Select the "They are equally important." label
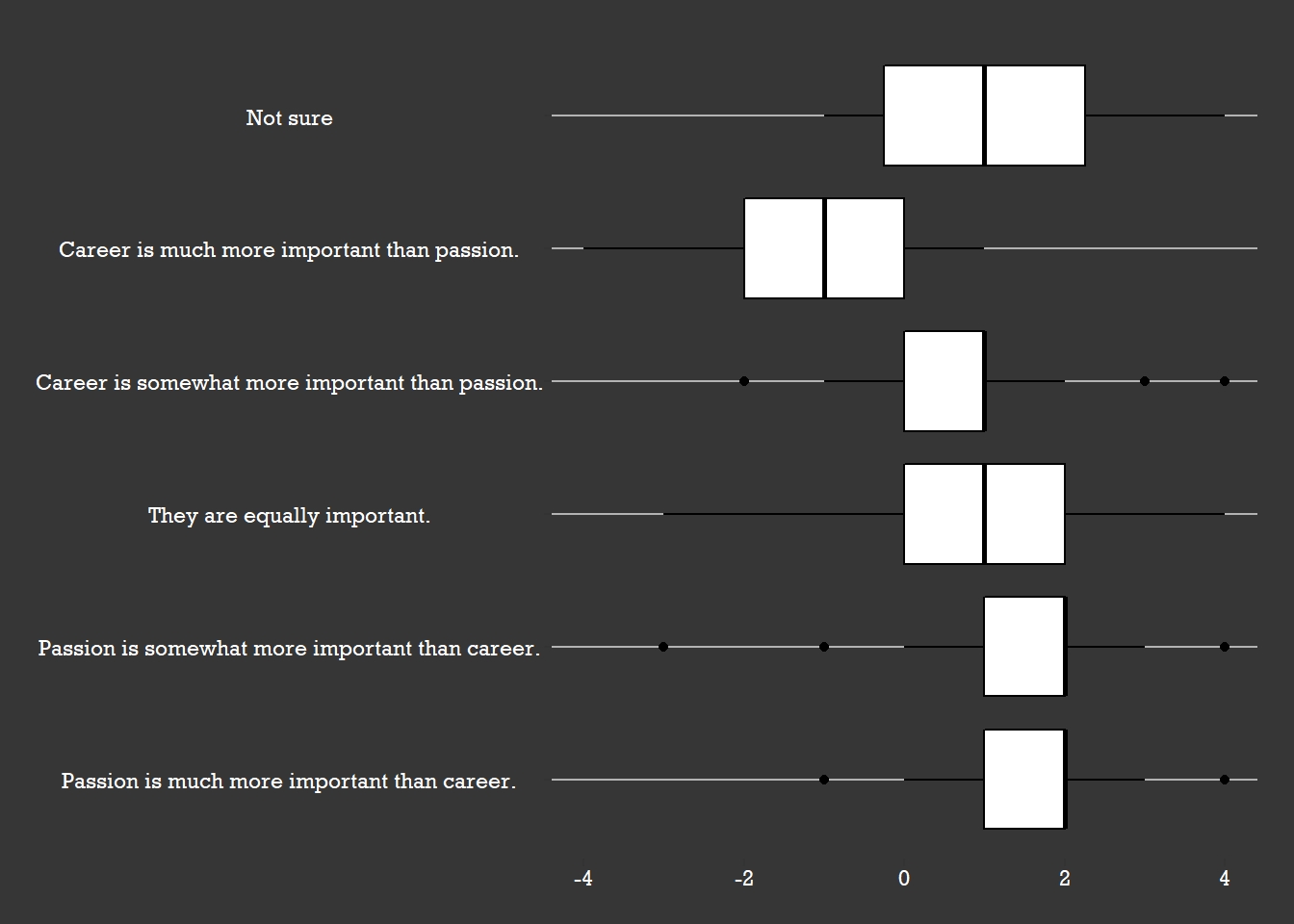This screenshot has width=1294, height=924. pos(289,516)
